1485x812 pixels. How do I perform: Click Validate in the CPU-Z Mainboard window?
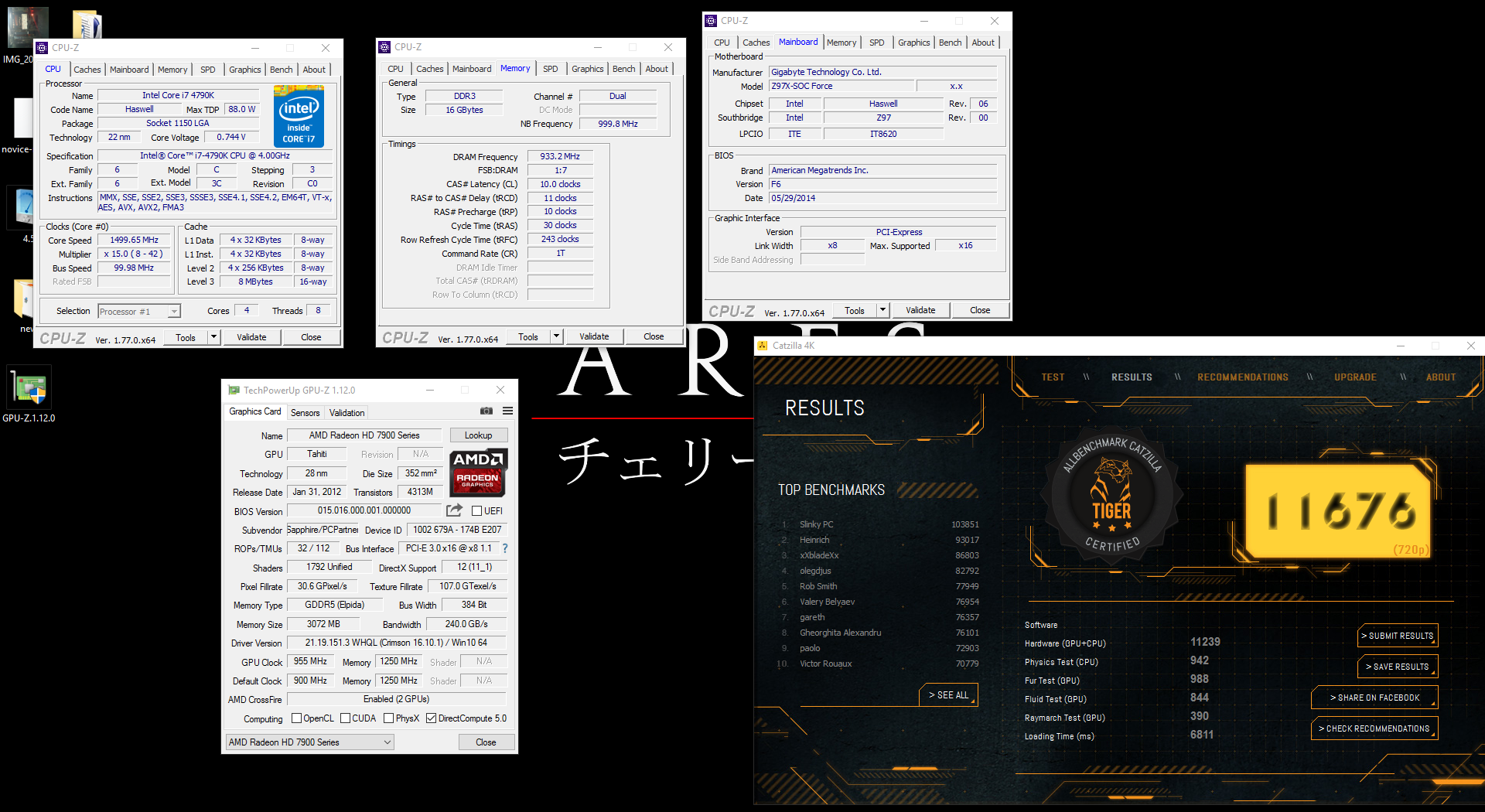click(x=920, y=310)
